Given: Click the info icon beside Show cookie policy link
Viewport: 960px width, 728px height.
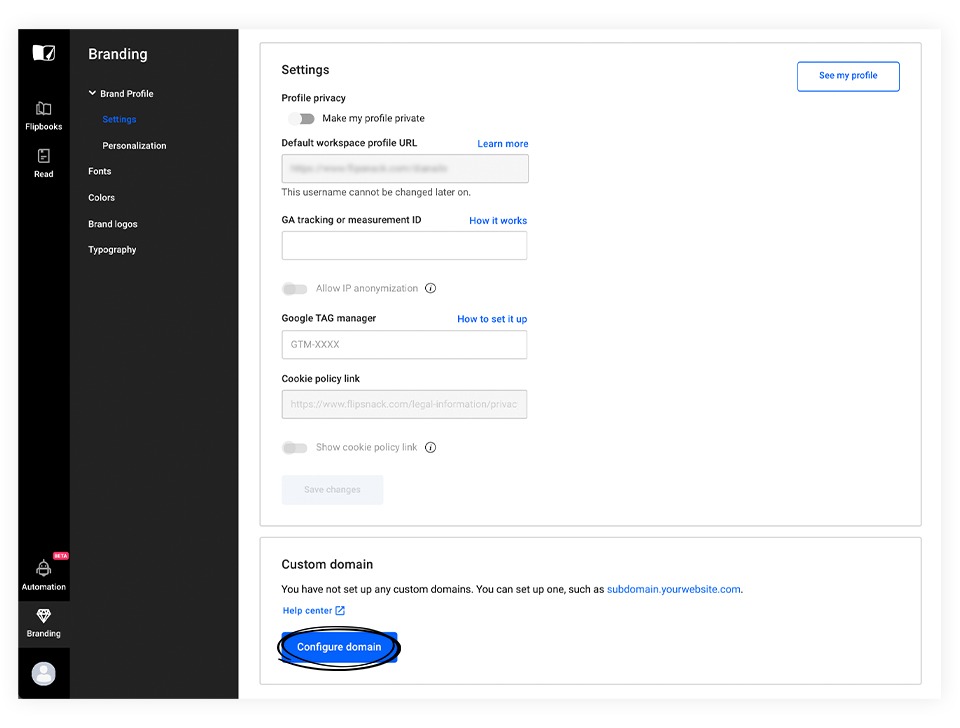Looking at the screenshot, I should click(x=430, y=447).
